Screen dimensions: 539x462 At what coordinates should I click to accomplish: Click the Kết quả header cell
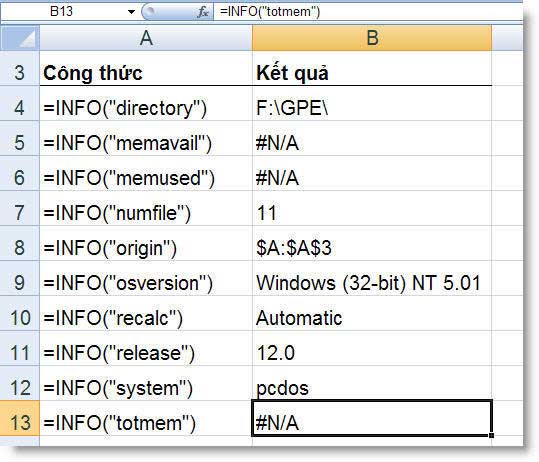pyautogui.click(x=372, y=73)
